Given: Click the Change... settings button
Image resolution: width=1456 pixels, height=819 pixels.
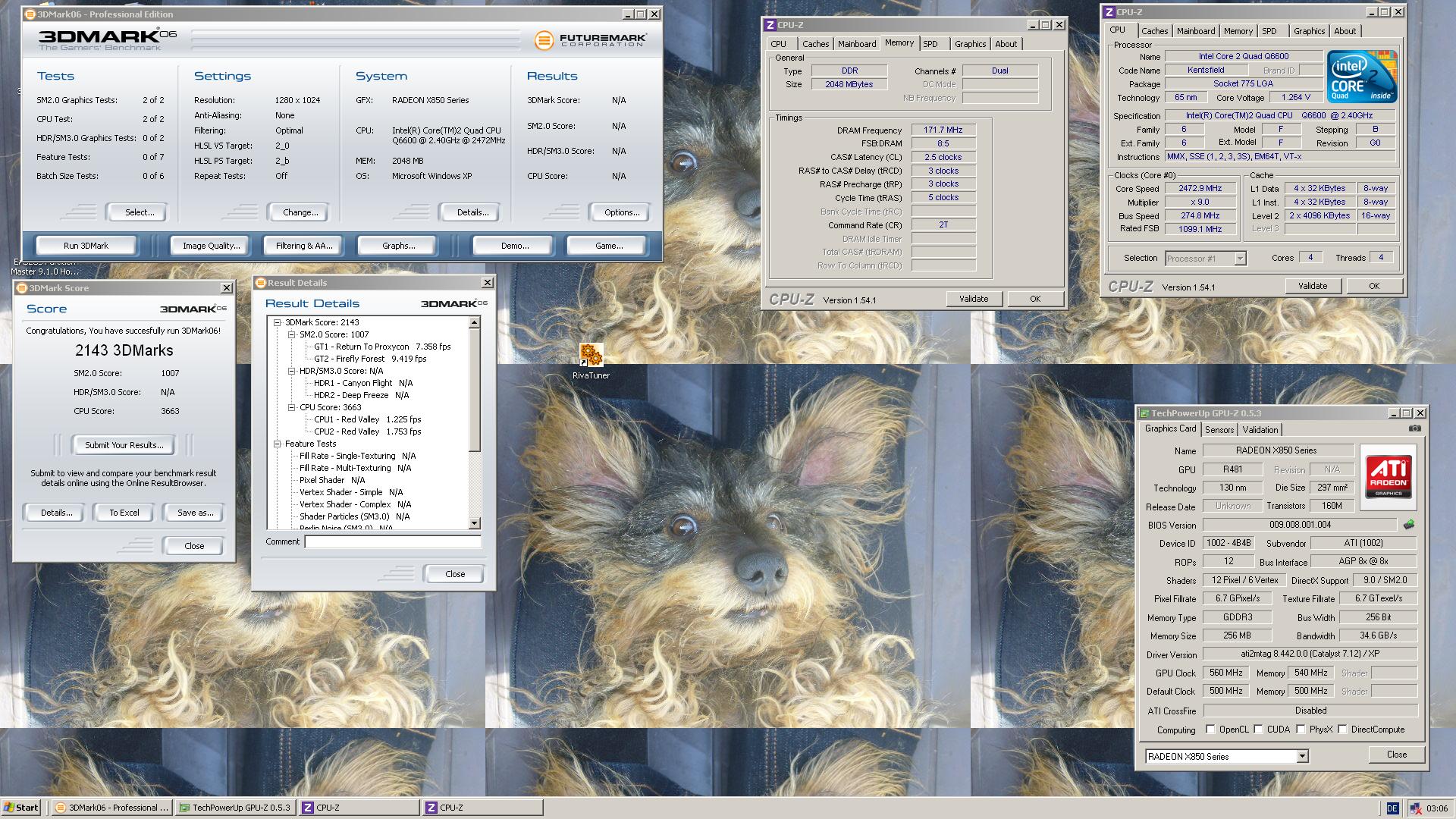Looking at the screenshot, I should (300, 212).
